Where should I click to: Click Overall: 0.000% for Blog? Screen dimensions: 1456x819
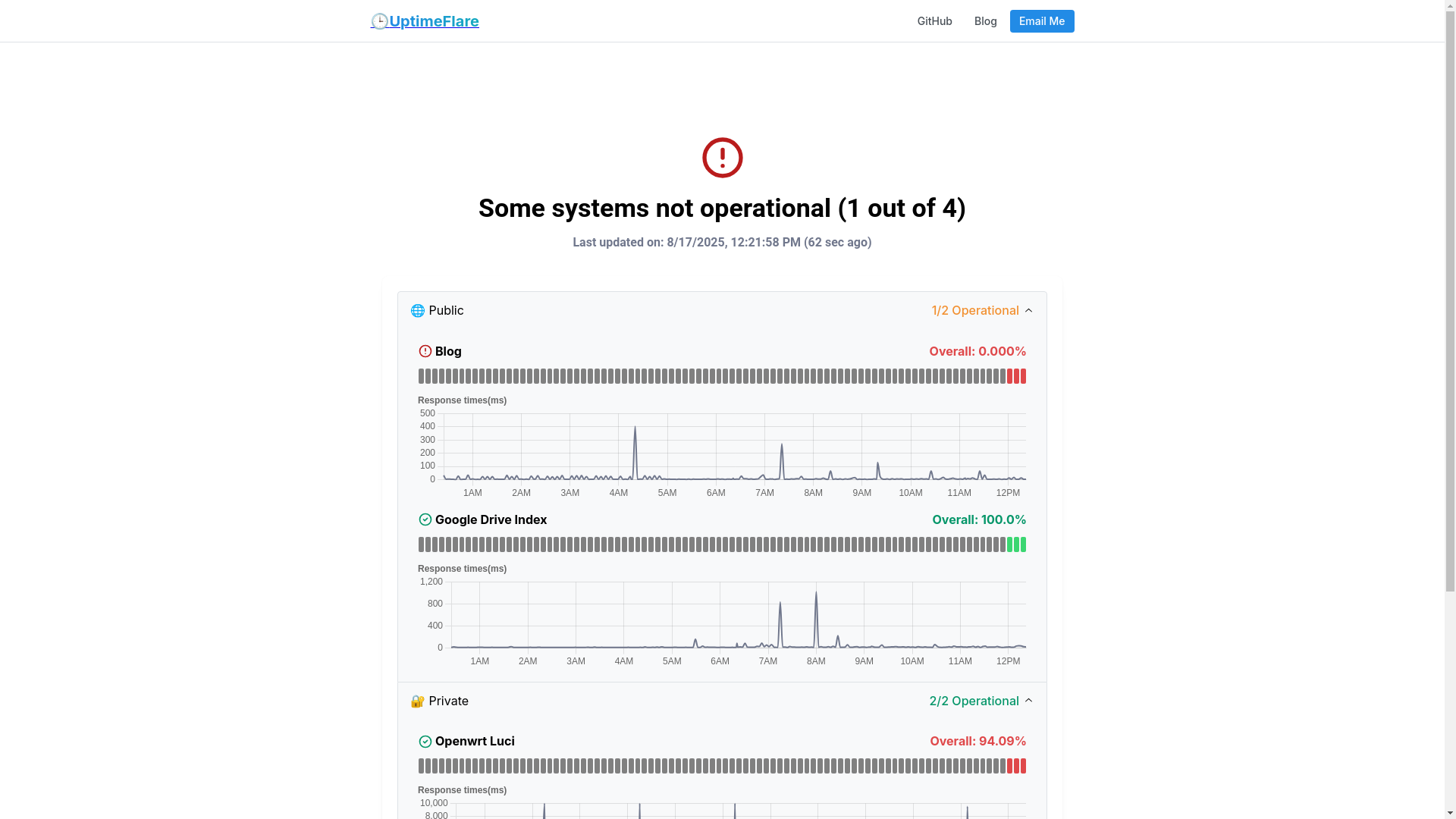[x=977, y=351]
